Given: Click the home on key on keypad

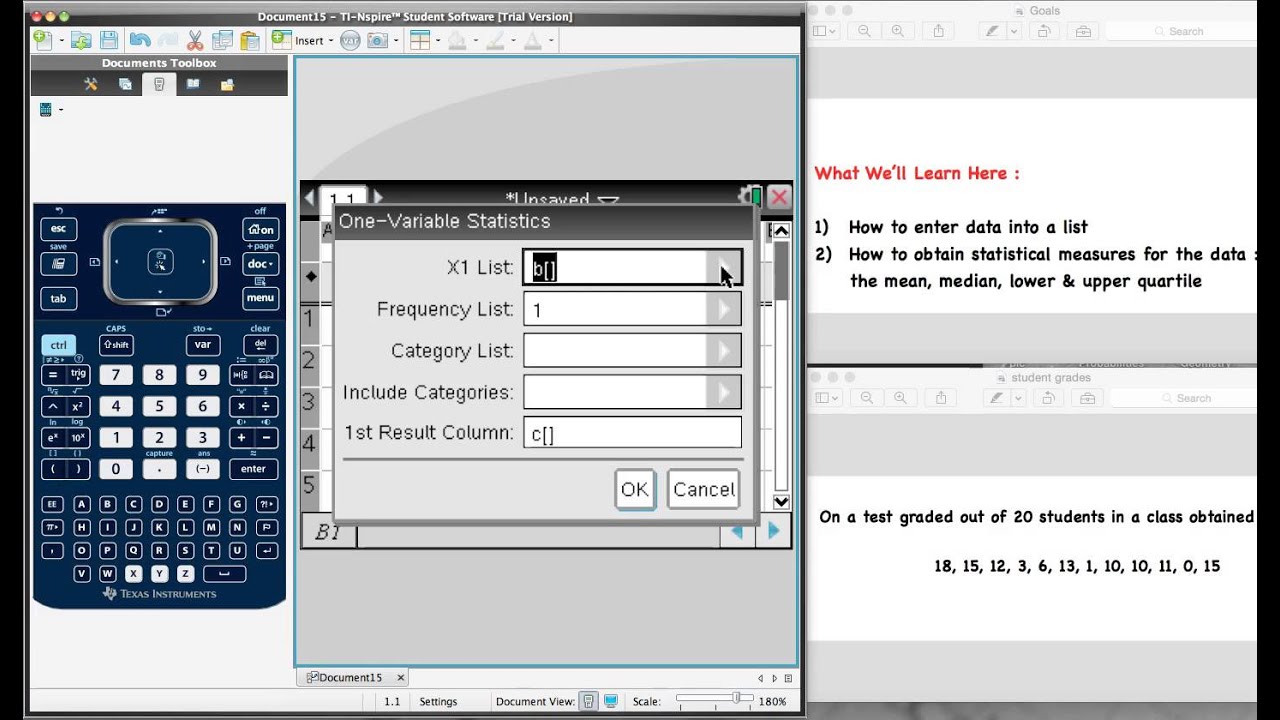Looking at the screenshot, I should (260, 229).
